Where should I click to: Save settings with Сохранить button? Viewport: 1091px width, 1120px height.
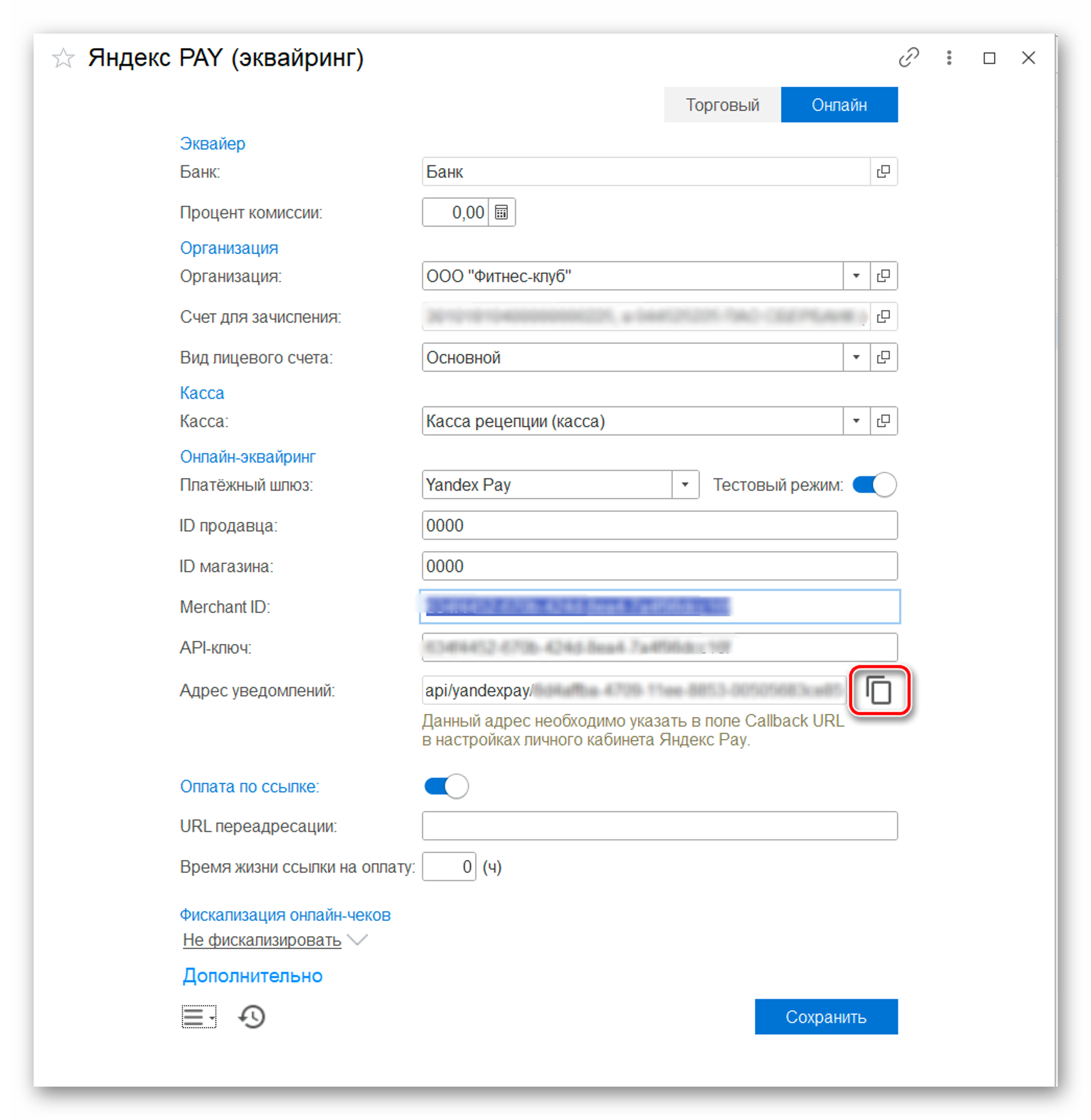(x=826, y=1016)
